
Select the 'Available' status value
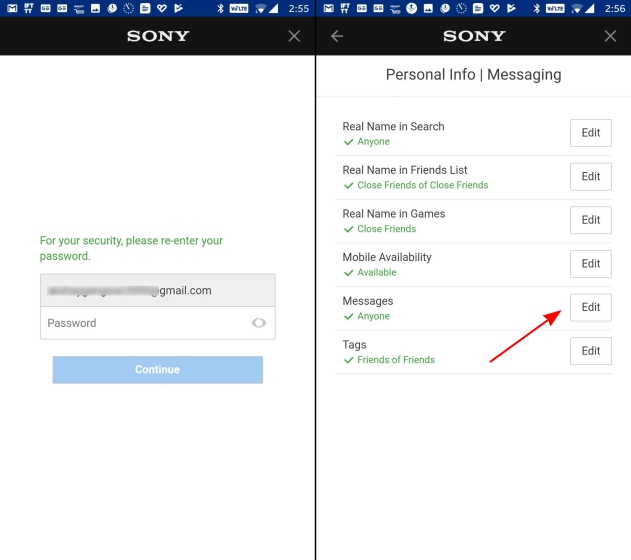pos(377,272)
